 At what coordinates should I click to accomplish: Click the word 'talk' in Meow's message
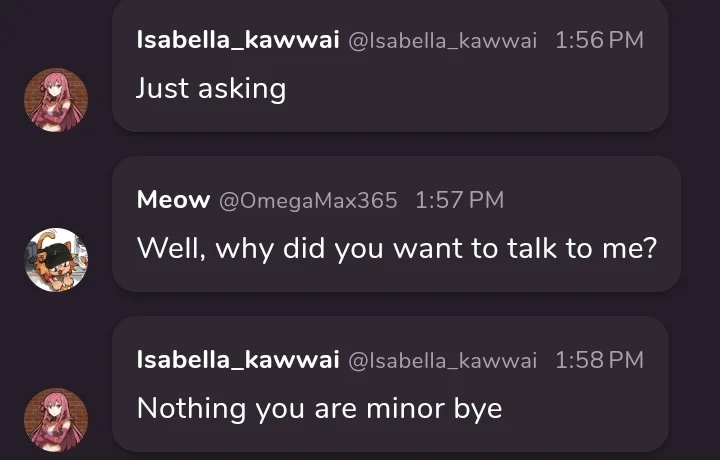(532, 248)
